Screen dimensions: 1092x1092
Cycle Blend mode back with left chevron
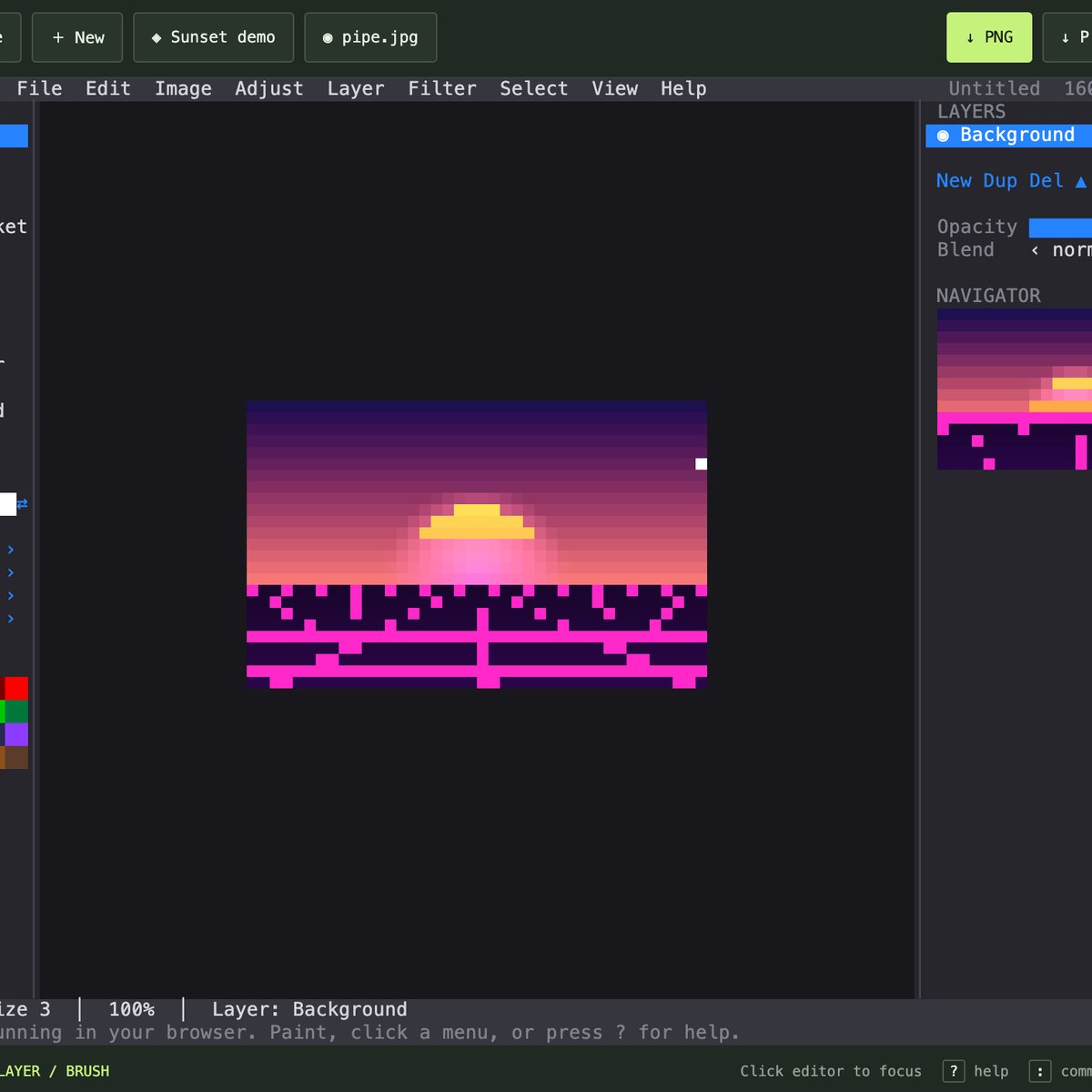pos(1035,250)
